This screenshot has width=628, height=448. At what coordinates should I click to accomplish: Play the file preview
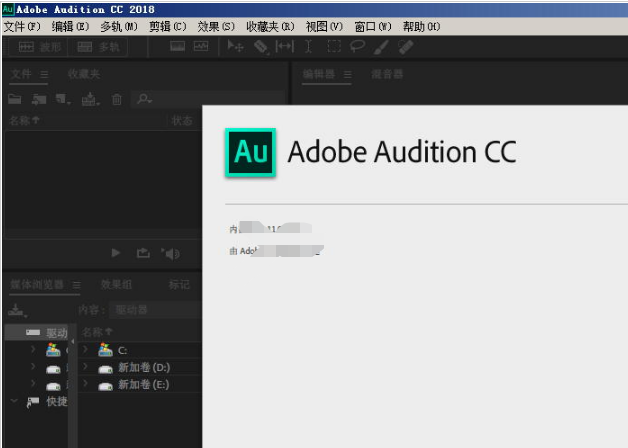click(x=116, y=253)
